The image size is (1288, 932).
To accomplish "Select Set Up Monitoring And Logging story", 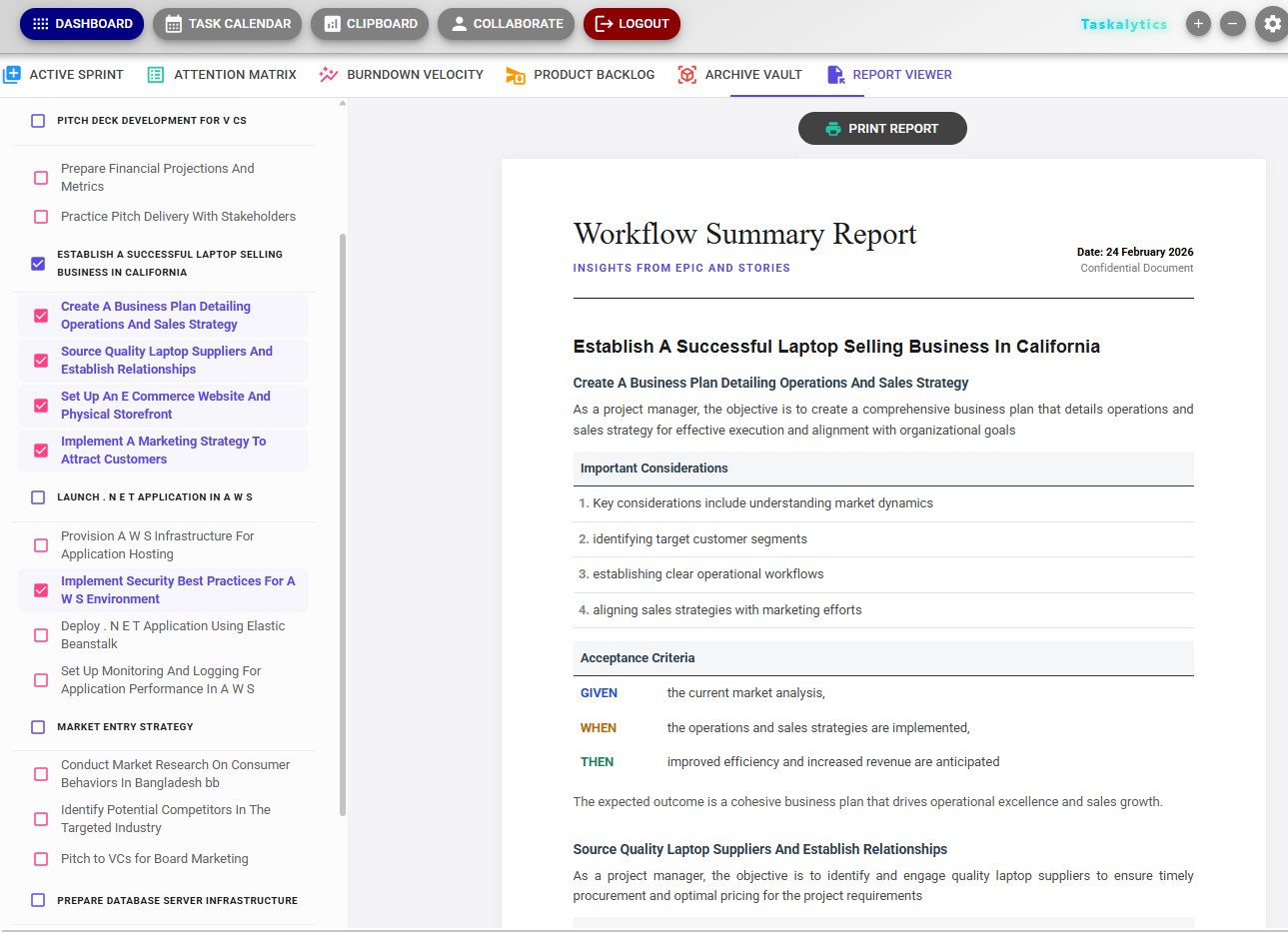I will 41,680.
